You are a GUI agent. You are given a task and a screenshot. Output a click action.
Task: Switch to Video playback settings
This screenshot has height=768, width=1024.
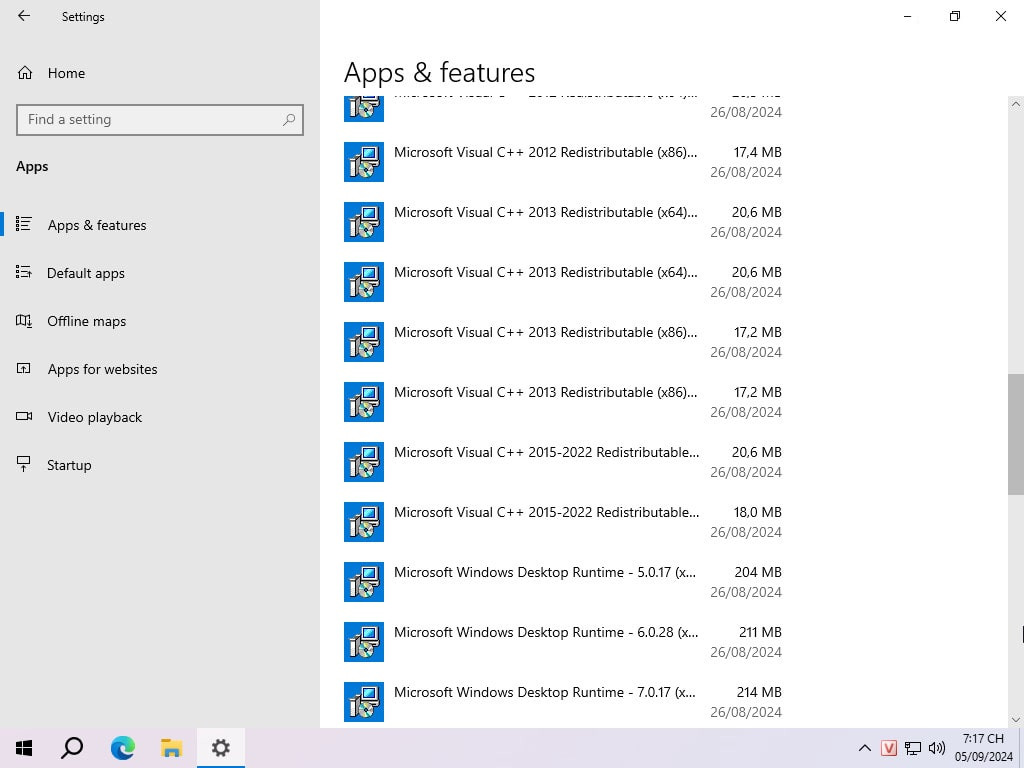click(94, 417)
